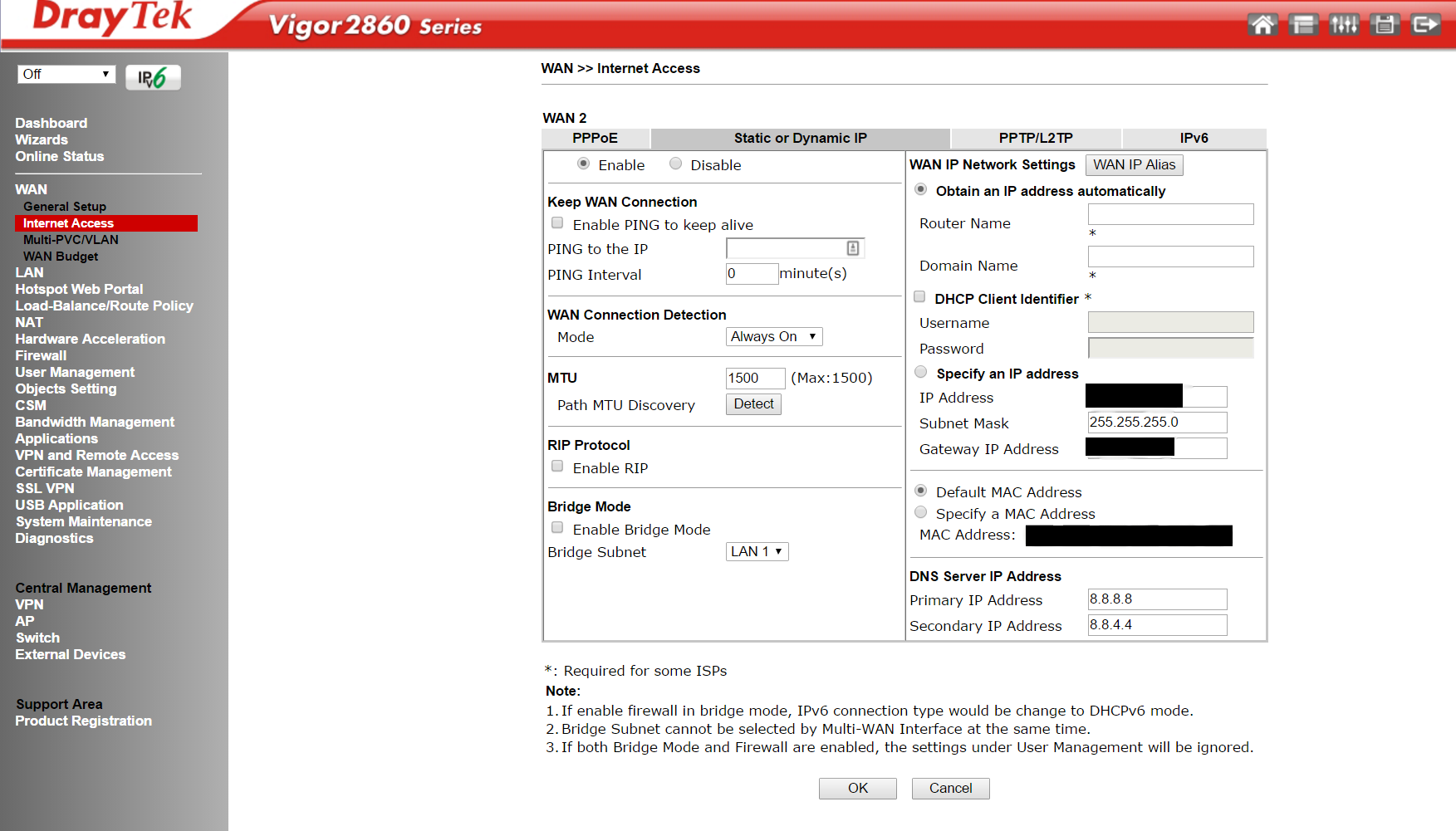Expand System Maintenance menu
The image size is (1456, 831).
84,521
